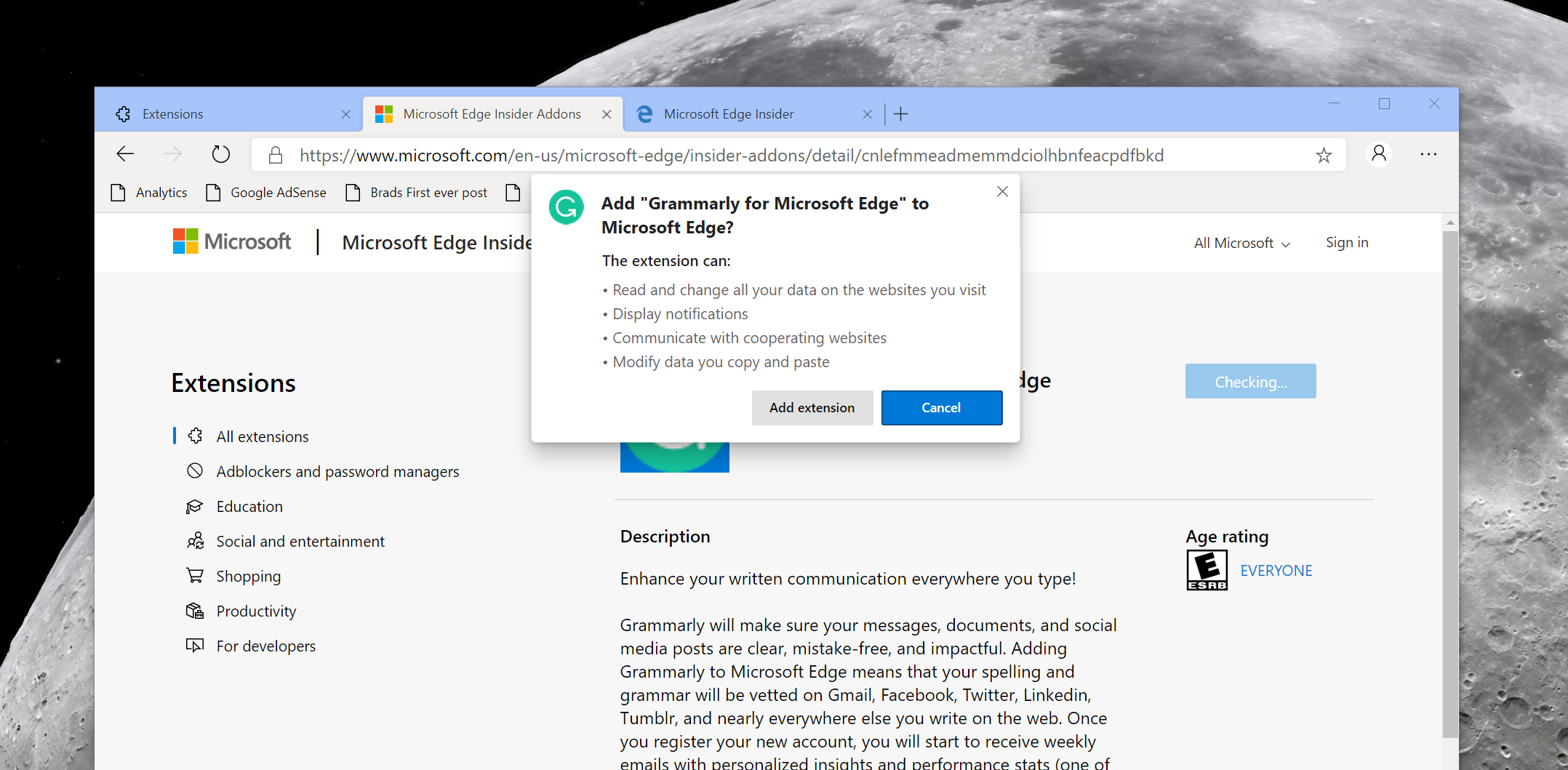Open the Productivity extensions category
Screen dimensions: 1568x770
tap(256, 611)
